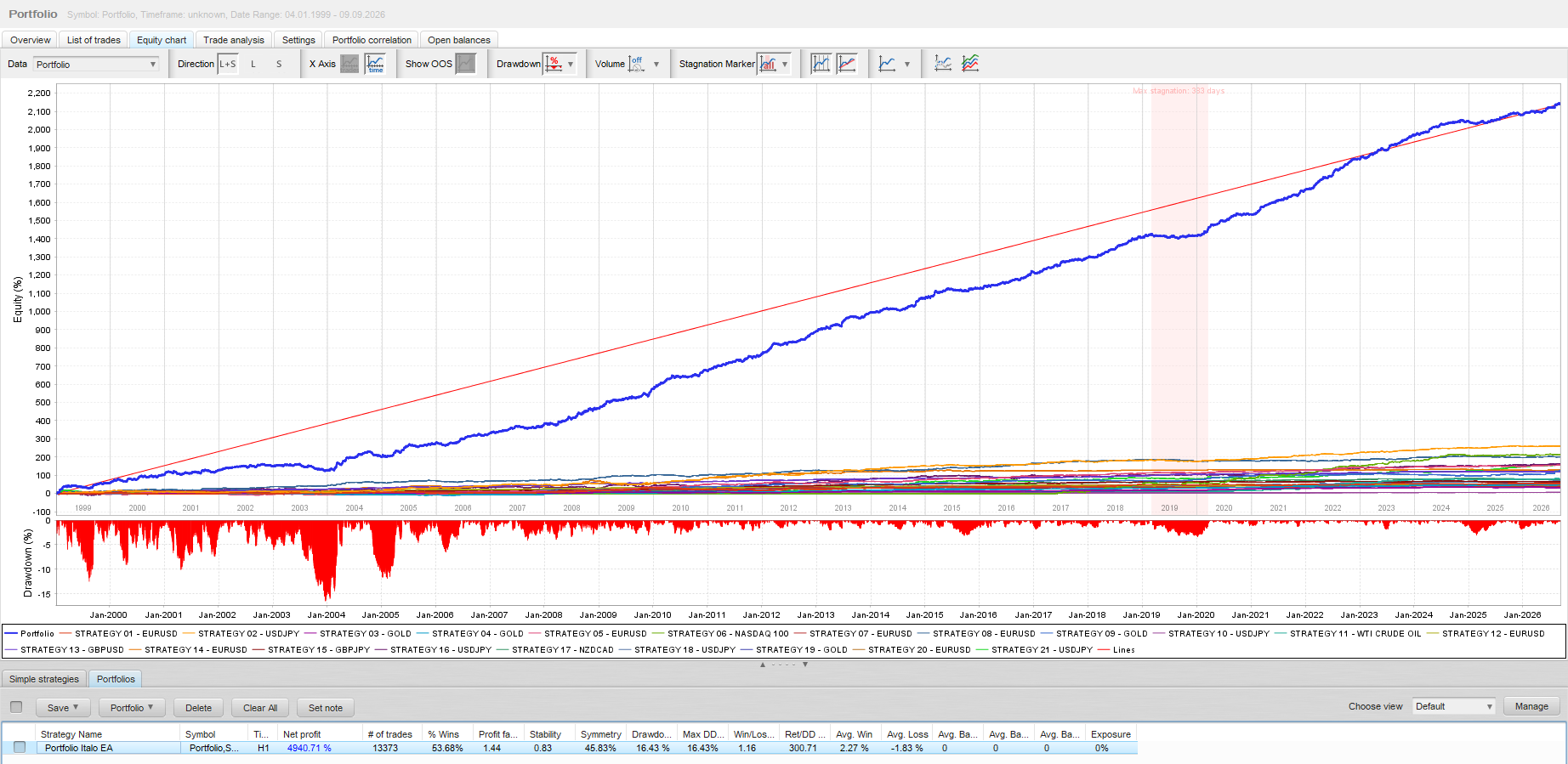Check the Portfolio Italo EA row checkbox

(20, 748)
